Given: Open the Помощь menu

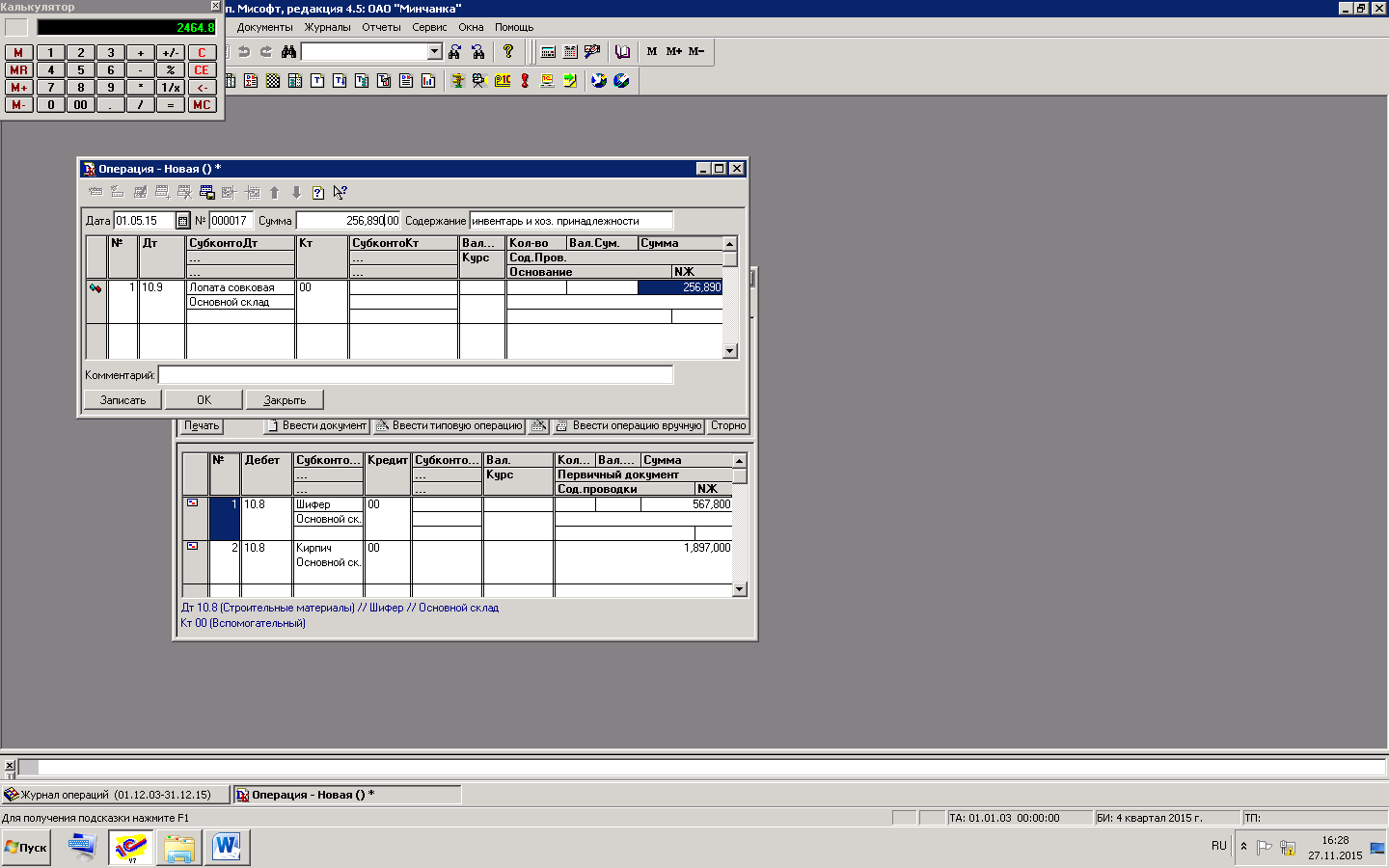Looking at the screenshot, I should click(x=514, y=27).
